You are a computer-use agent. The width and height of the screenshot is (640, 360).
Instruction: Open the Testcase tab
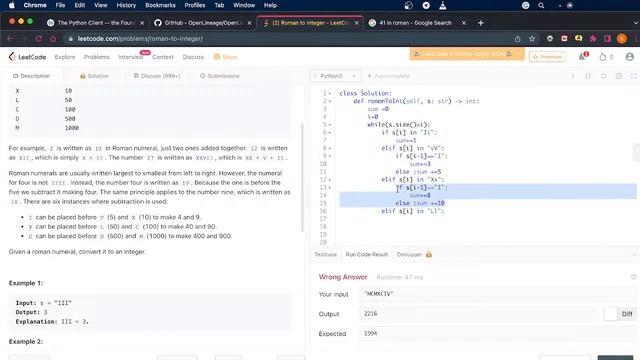coord(325,254)
